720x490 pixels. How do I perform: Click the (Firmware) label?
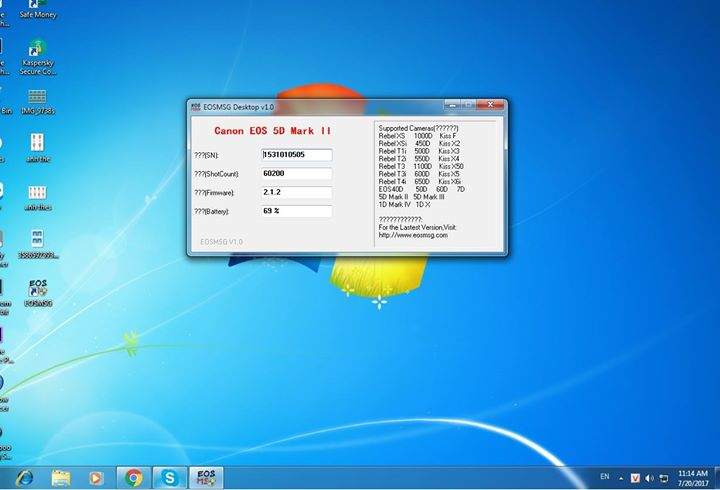point(214,193)
